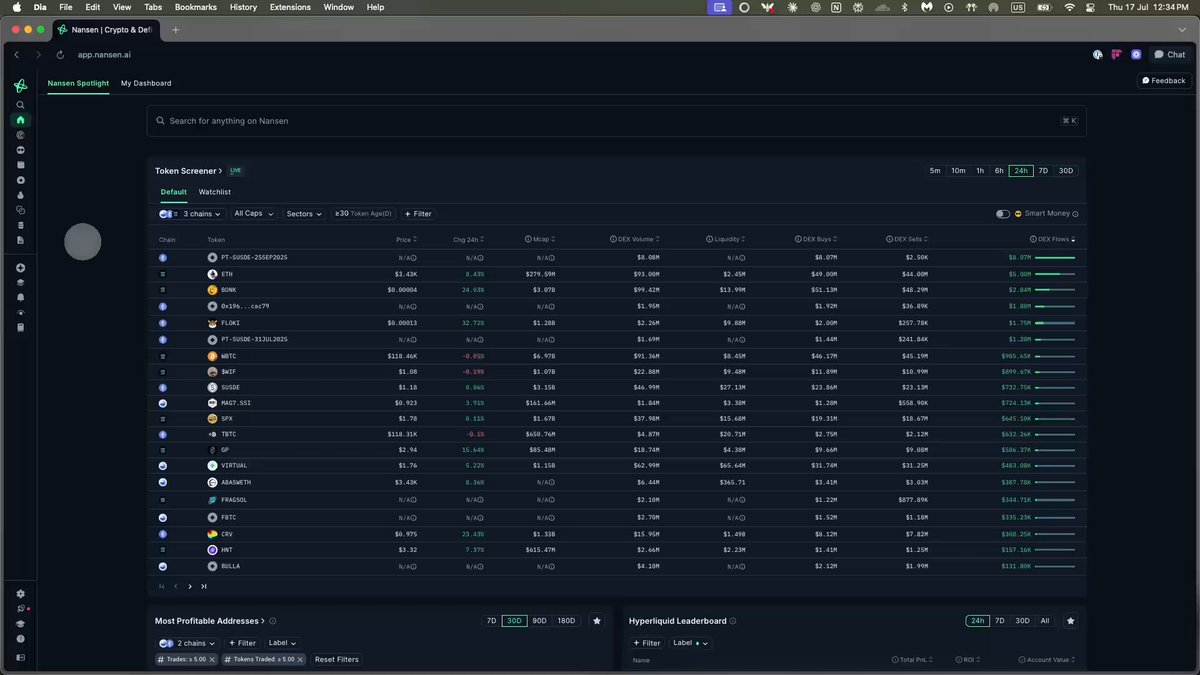The width and height of the screenshot is (1200, 675).
Task: Click the collapse sidebar icon at the bottom
Action: 20,657
